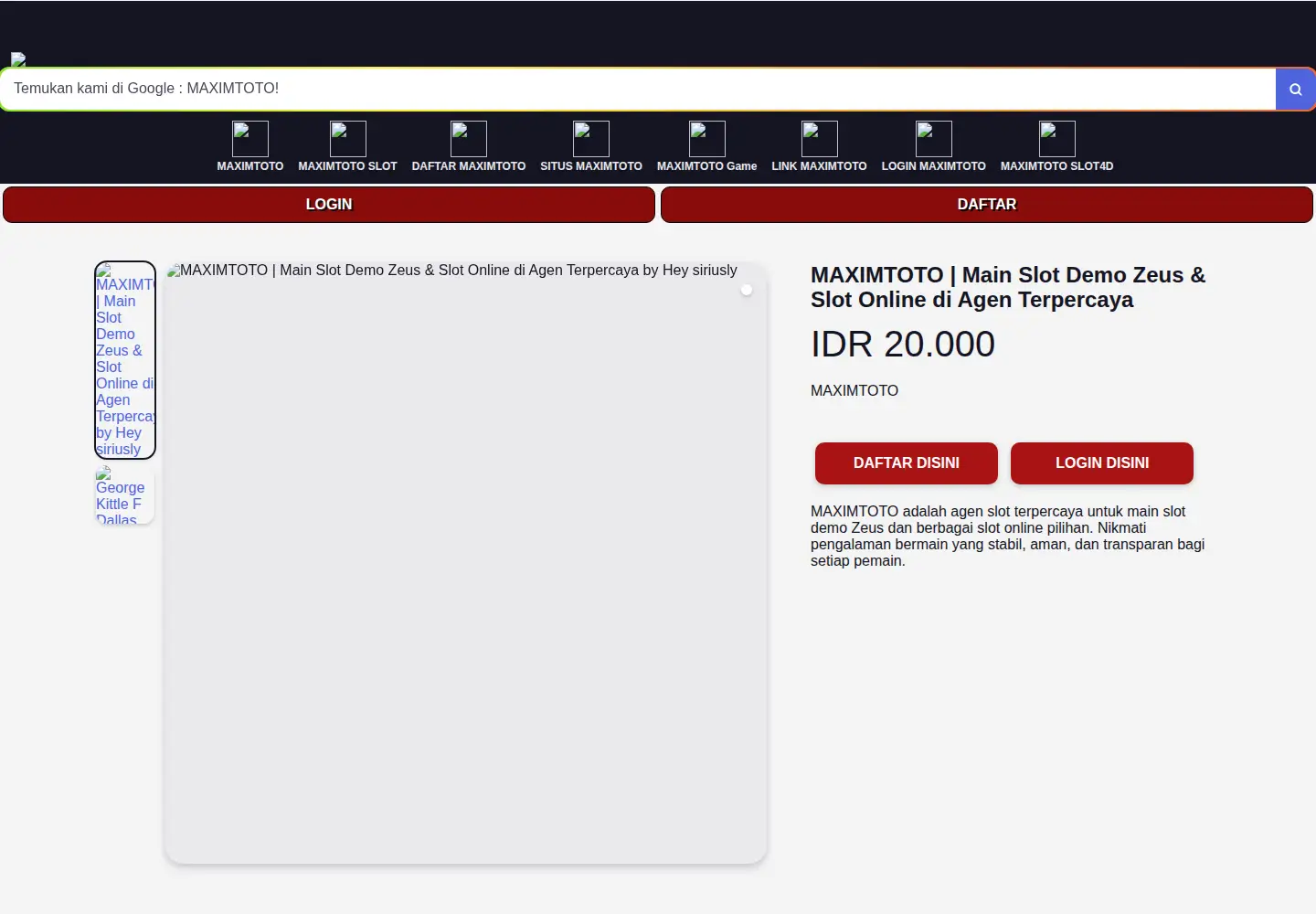Open the DAFTAR MAXIMTOTO nav icon
Screen dimensions: 1316x914
tap(469, 139)
